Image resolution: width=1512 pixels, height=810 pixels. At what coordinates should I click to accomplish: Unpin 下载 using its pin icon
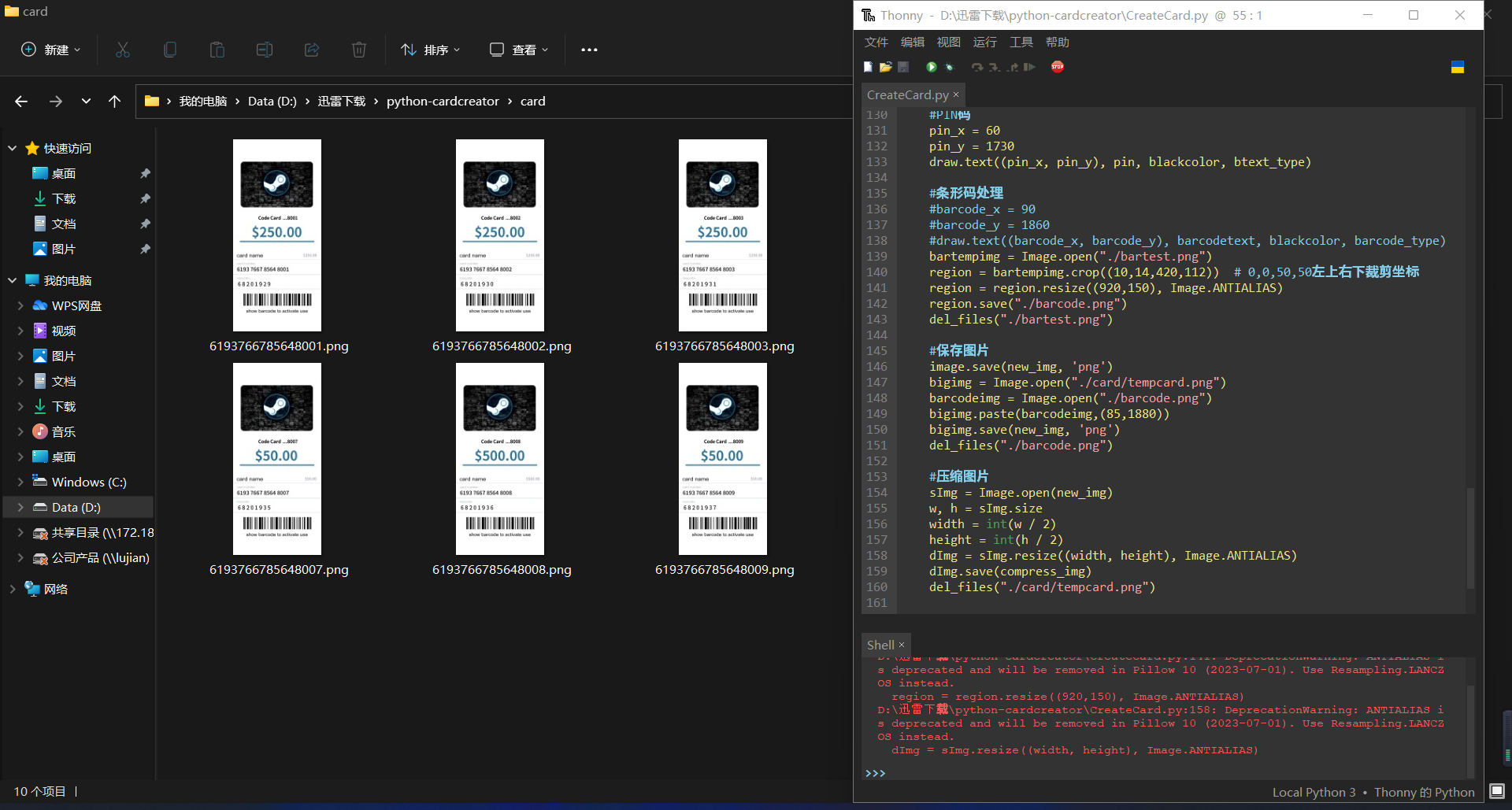click(x=145, y=198)
